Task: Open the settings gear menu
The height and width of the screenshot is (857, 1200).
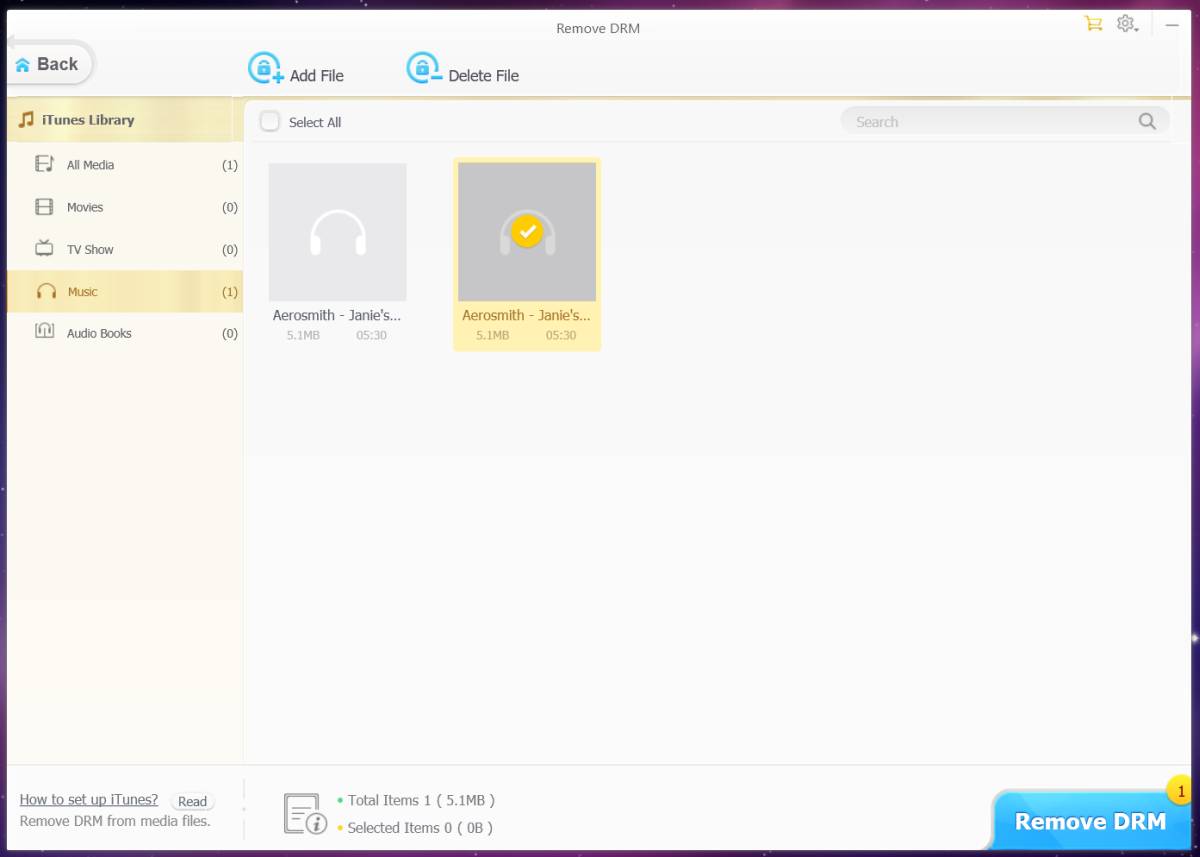Action: pos(1127,24)
